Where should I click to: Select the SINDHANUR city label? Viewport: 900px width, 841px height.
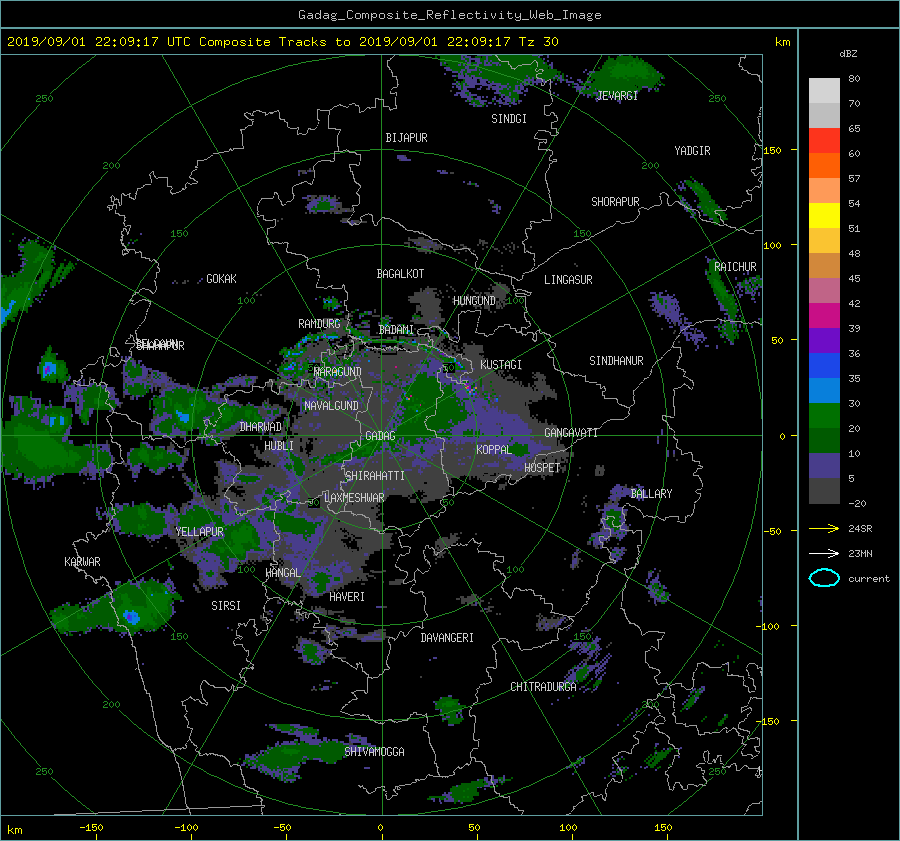coord(616,361)
